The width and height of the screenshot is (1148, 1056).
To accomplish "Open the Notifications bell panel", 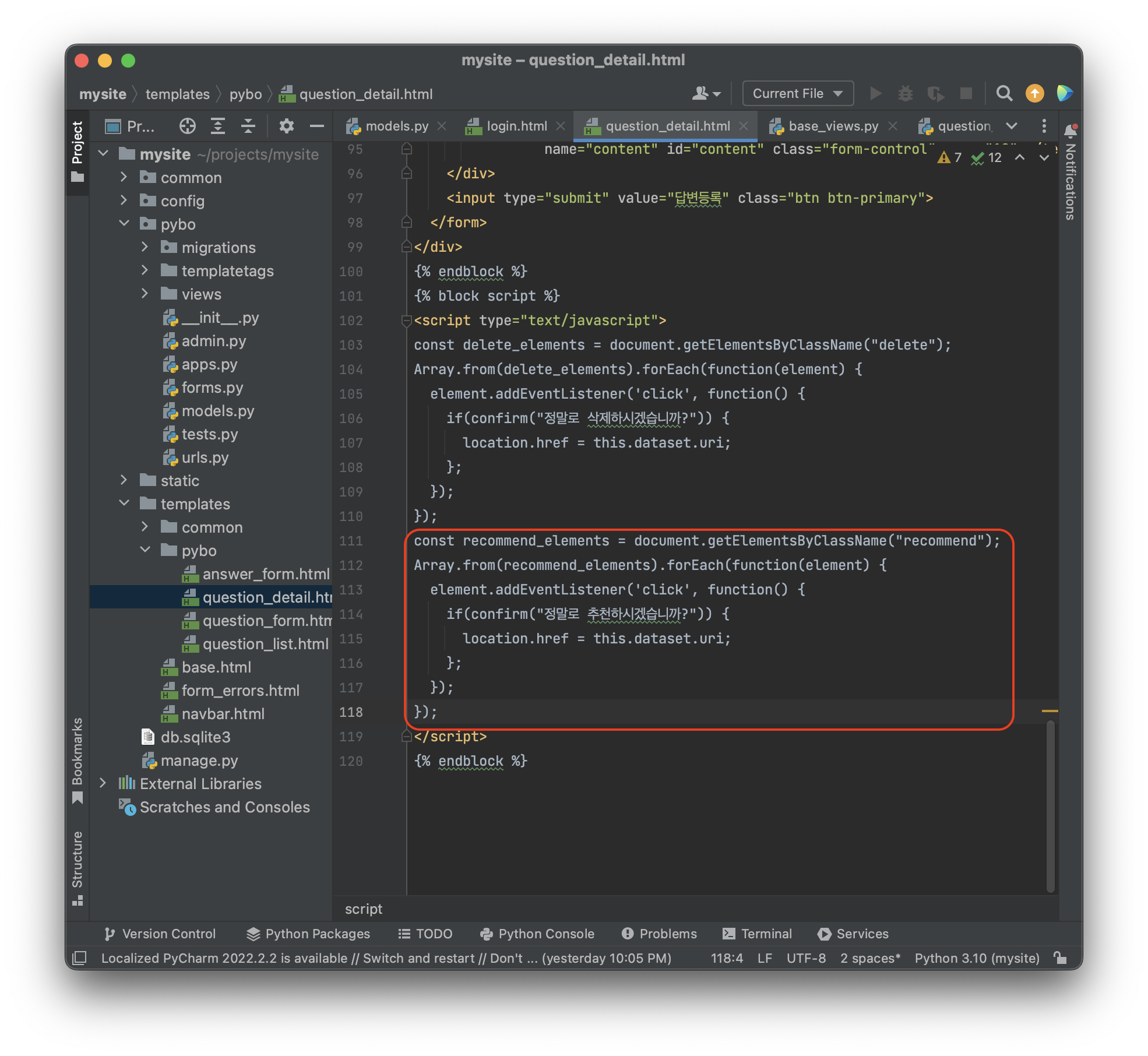I will coord(1070,130).
